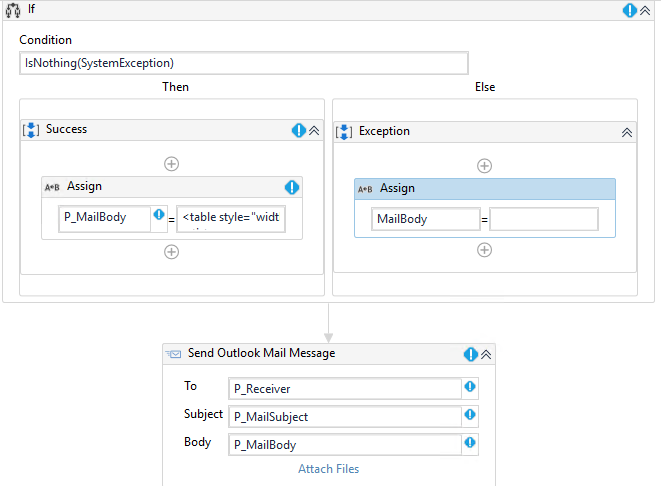The width and height of the screenshot is (661, 487).
Task: Click the empty value field in Exception Assign
Action: (543, 219)
